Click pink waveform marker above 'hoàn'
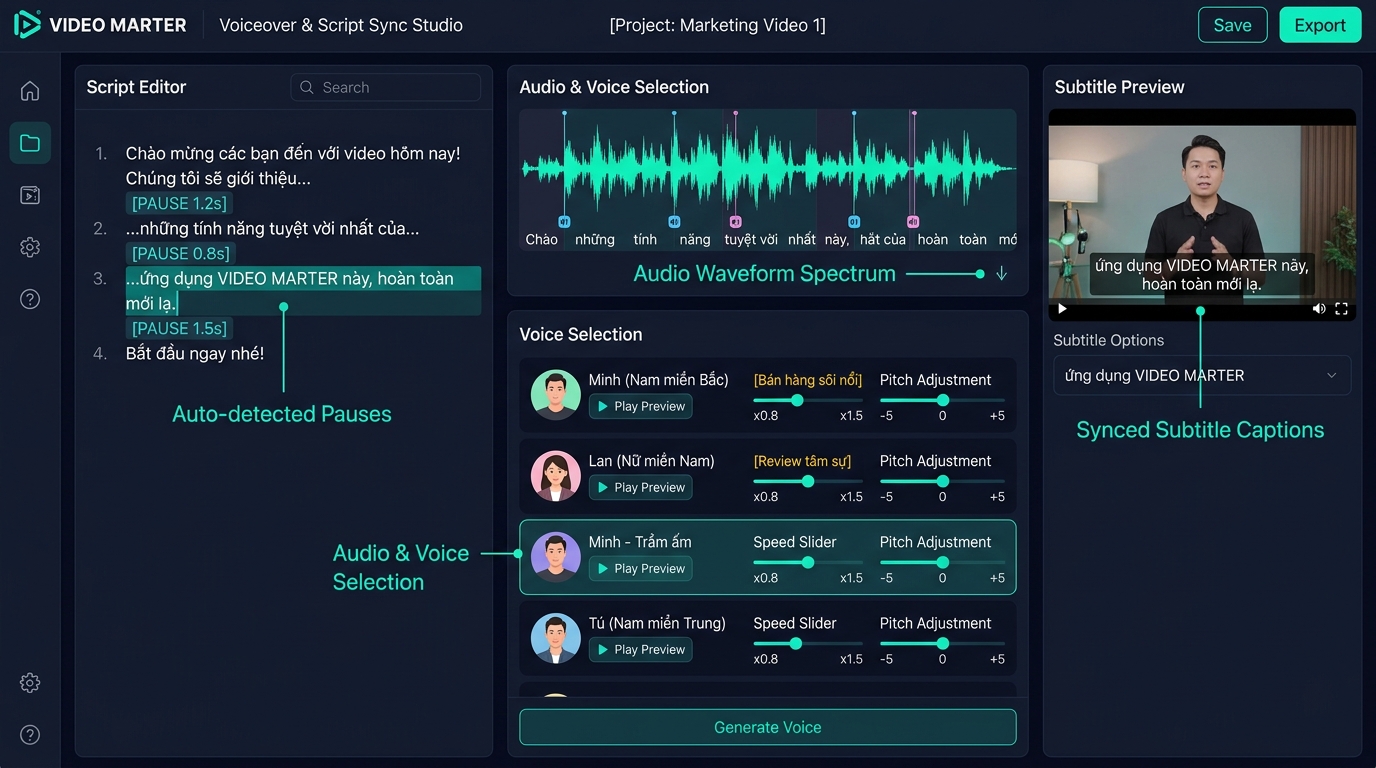The width and height of the screenshot is (1376, 768). pyautogui.click(x=913, y=221)
